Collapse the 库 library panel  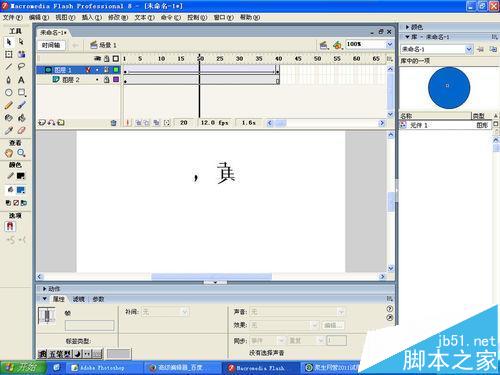pyautogui.click(x=407, y=37)
